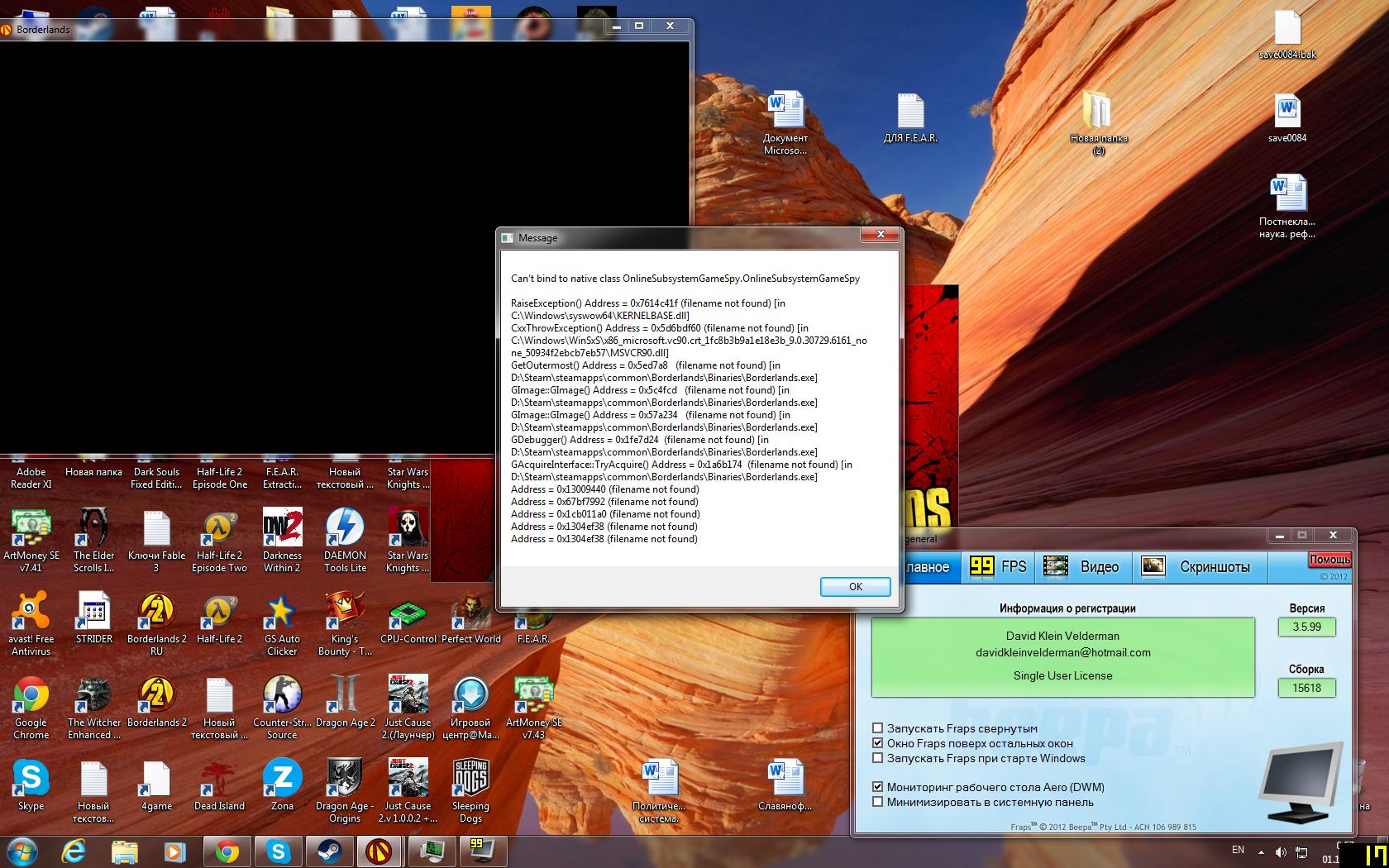Select the STRIDER desktop icon
The width and height of the screenshot is (1389, 868).
click(93, 618)
